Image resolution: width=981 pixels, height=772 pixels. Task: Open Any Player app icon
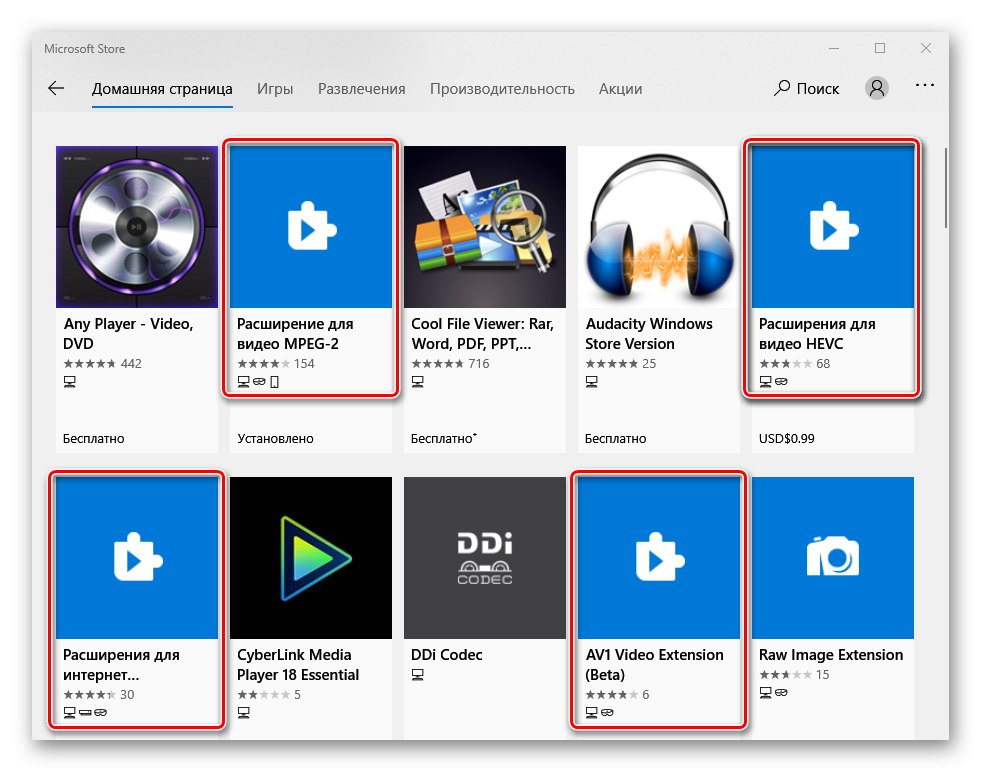[x=137, y=227]
